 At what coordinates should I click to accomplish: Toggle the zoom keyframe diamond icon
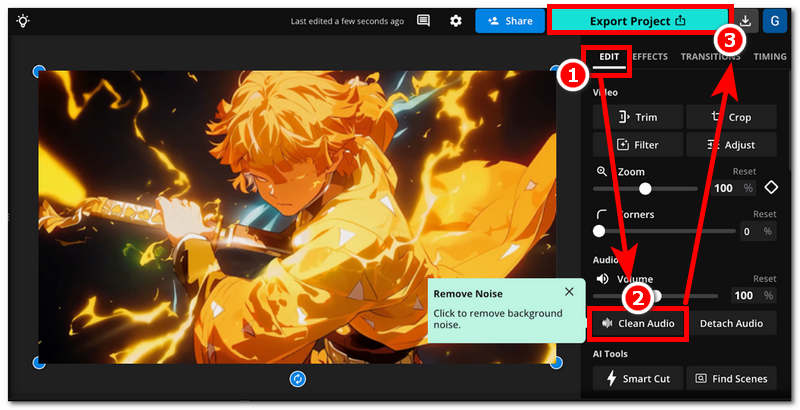tap(771, 188)
